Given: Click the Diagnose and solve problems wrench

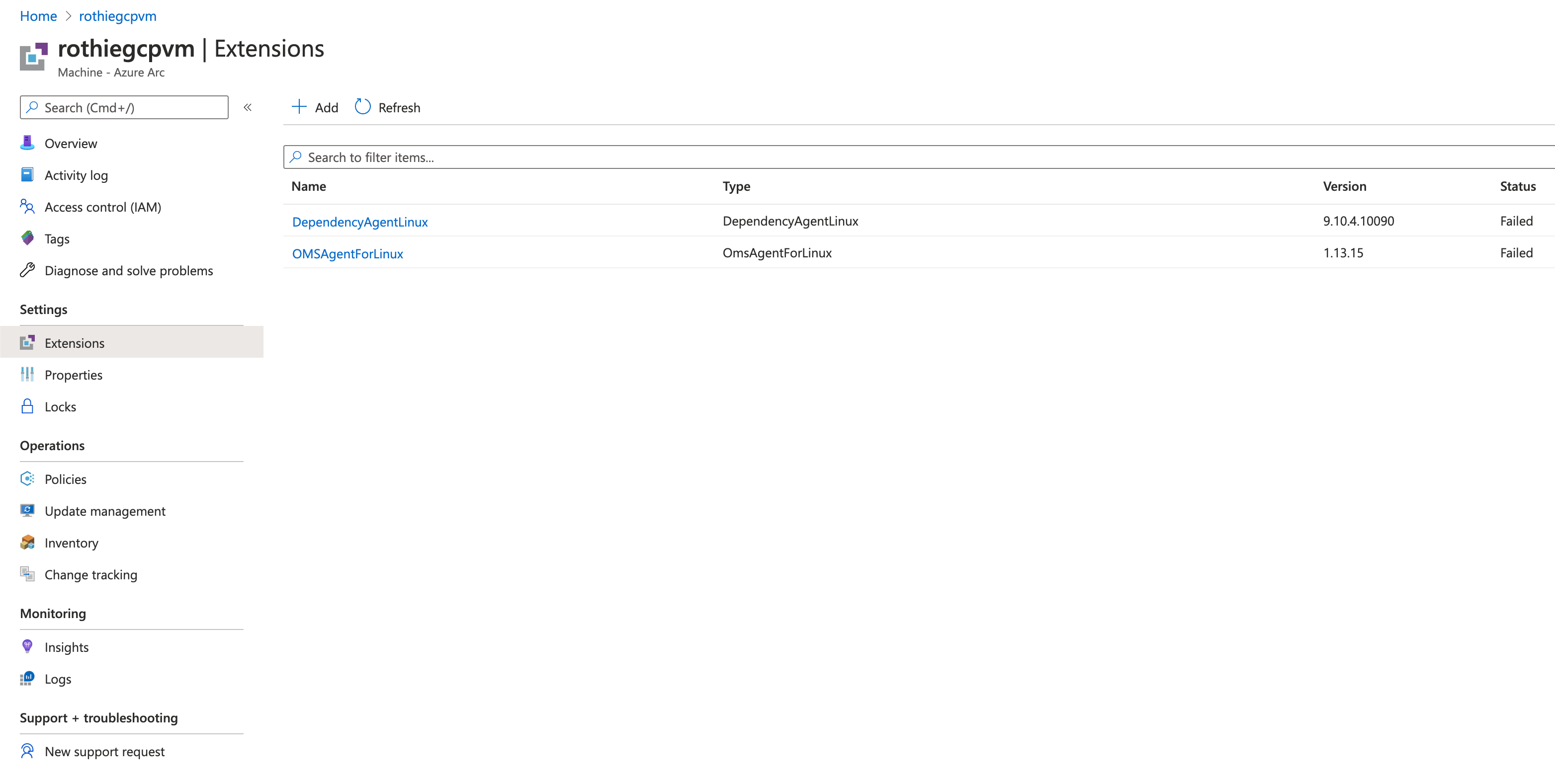Looking at the screenshot, I should pyautogui.click(x=27, y=270).
